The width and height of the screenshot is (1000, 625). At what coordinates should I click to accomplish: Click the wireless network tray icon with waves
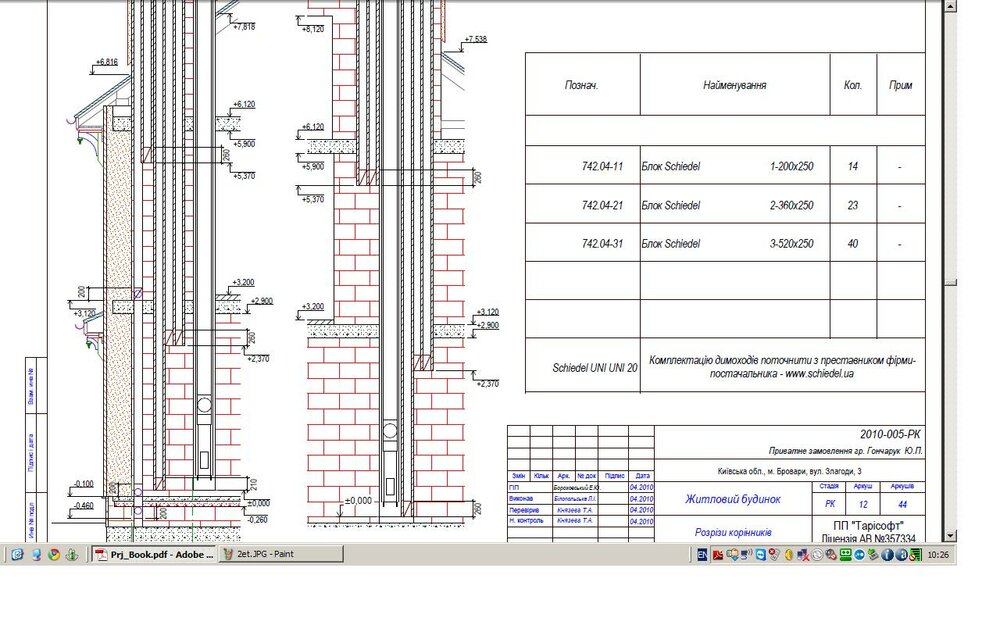[746, 555]
